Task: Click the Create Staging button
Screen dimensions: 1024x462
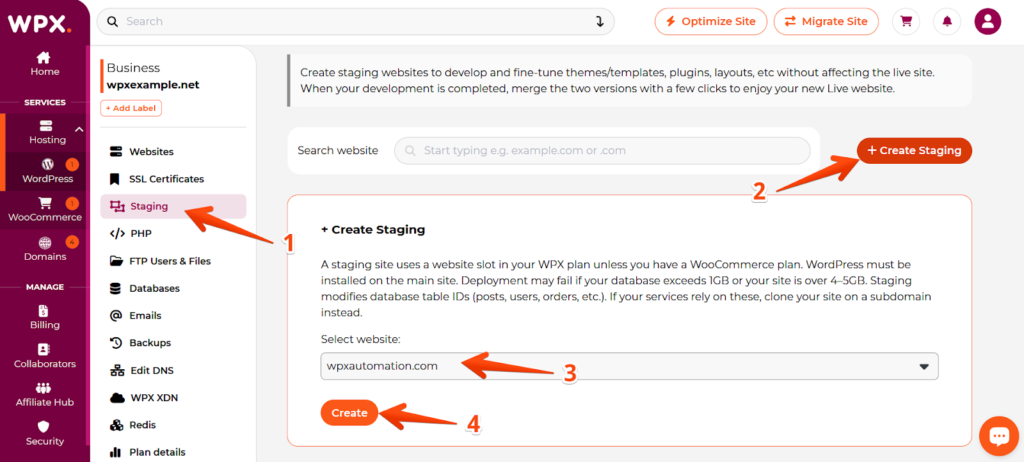Action: [914, 150]
